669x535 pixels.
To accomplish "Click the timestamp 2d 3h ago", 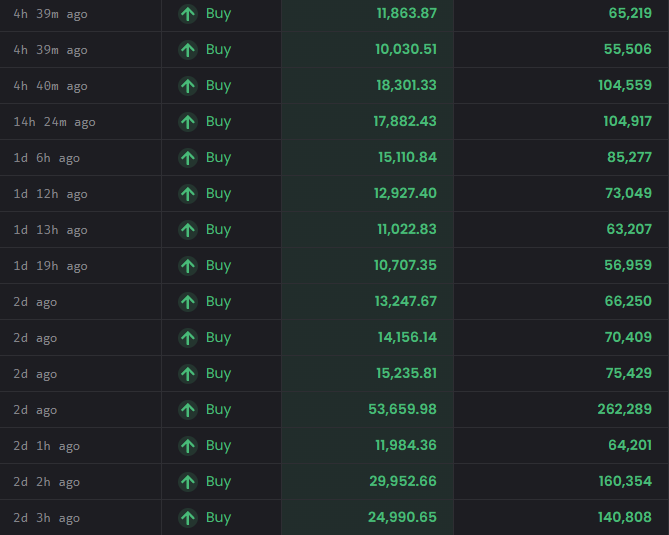I will [47, 518].
